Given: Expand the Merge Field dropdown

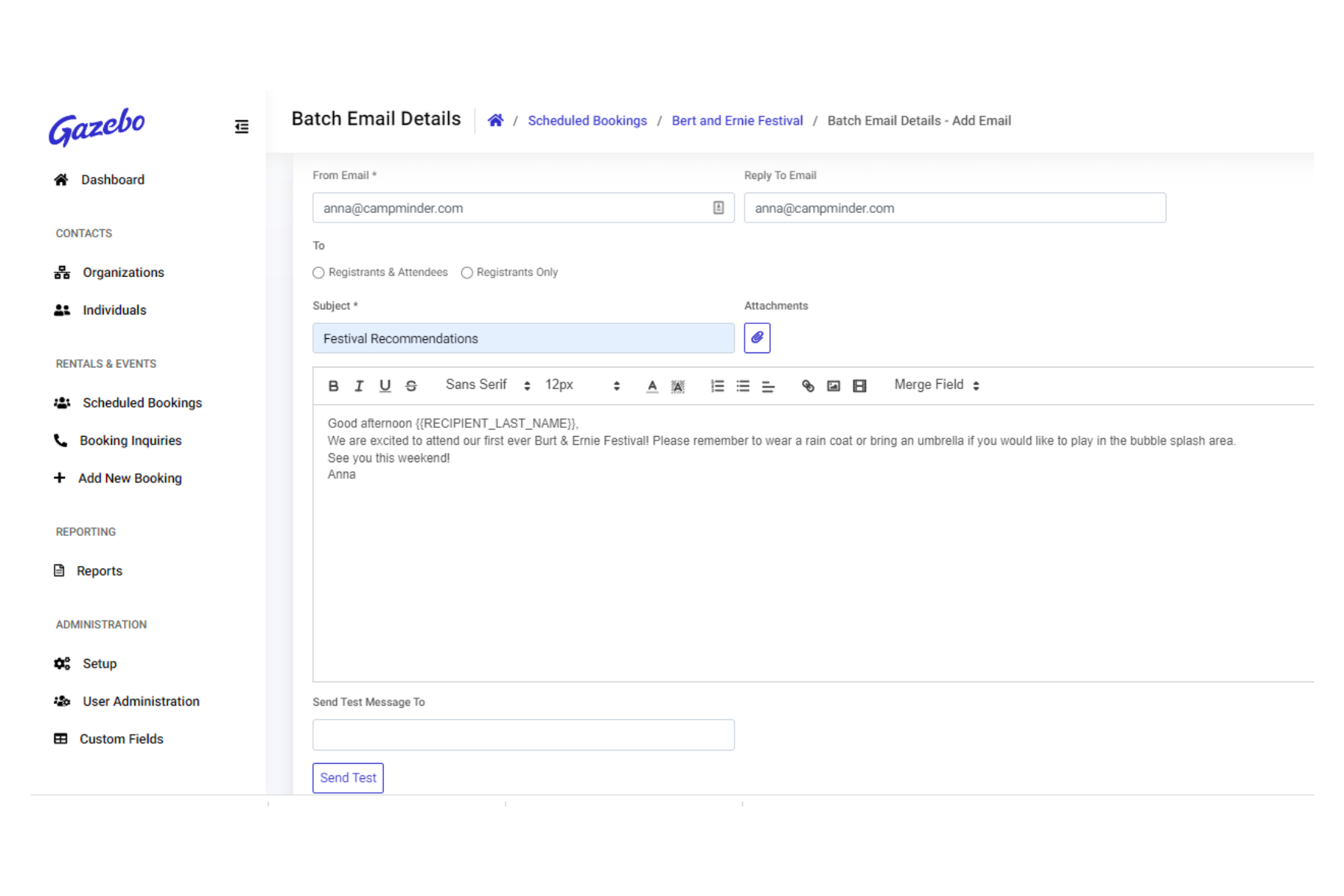Looking at the screenshot, I should point(936,385).
